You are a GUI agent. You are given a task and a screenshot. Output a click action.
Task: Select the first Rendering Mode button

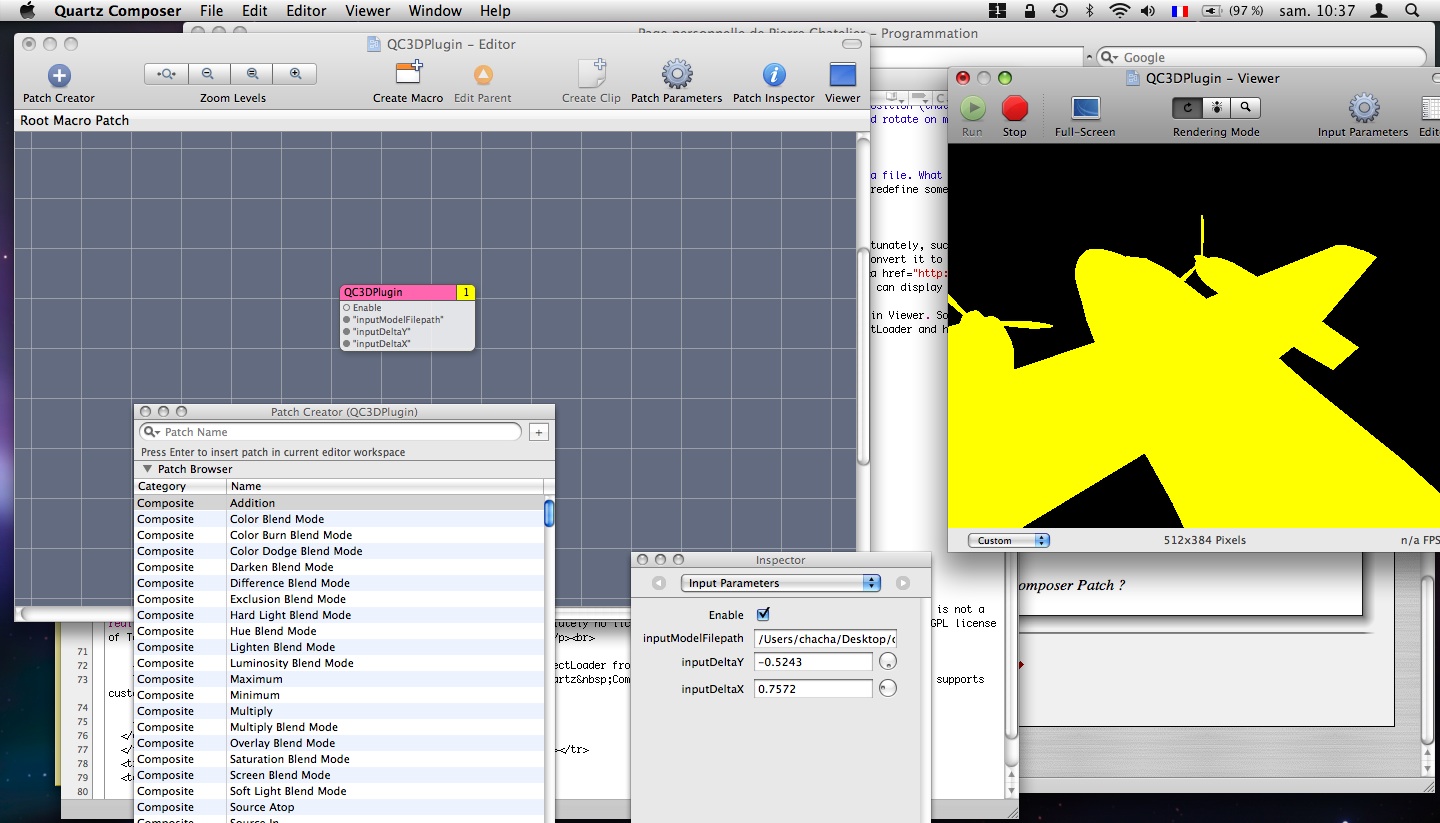(x=1187, y=107)
